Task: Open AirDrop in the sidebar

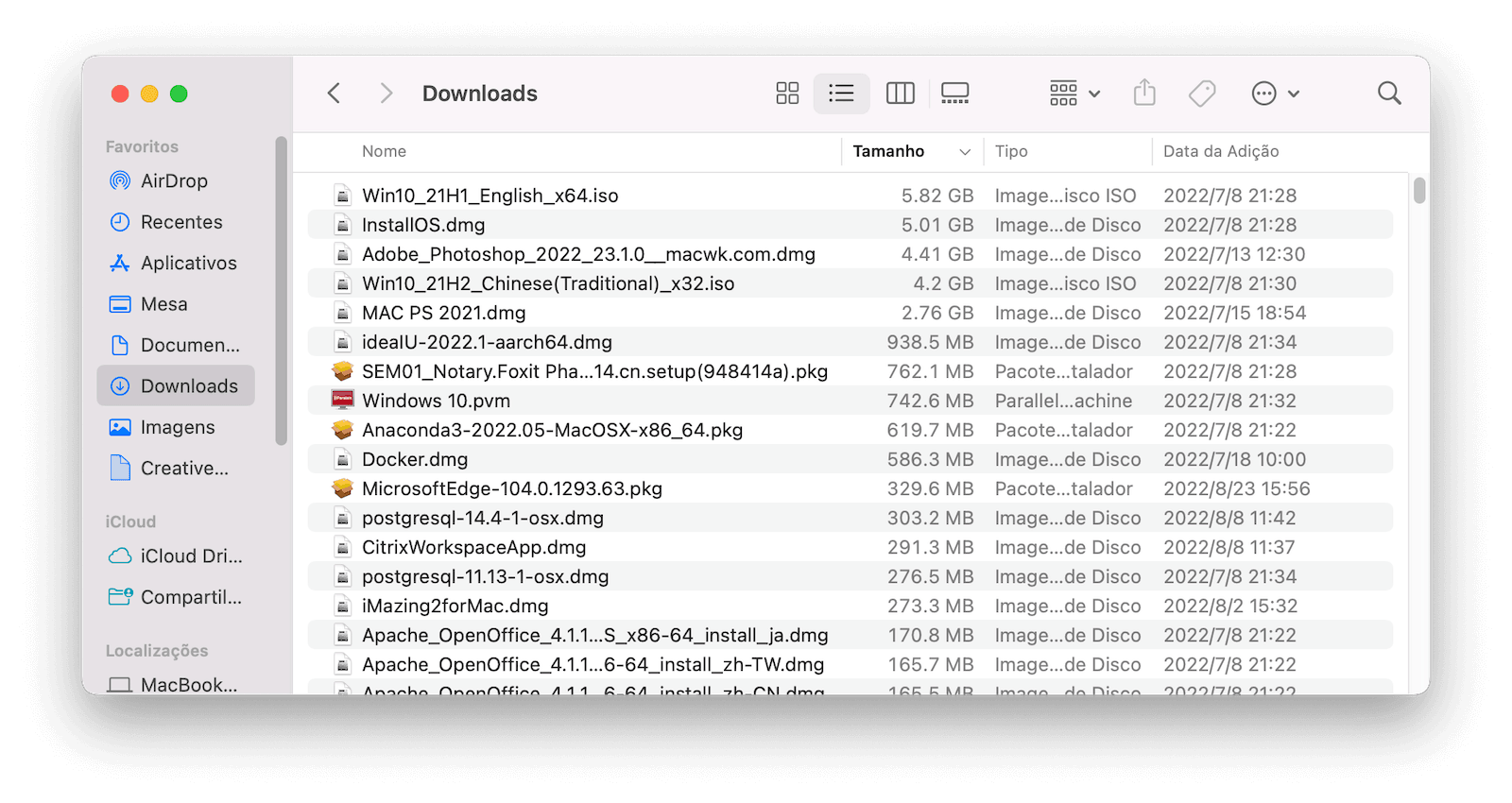Action: click(x=176, y=180)
